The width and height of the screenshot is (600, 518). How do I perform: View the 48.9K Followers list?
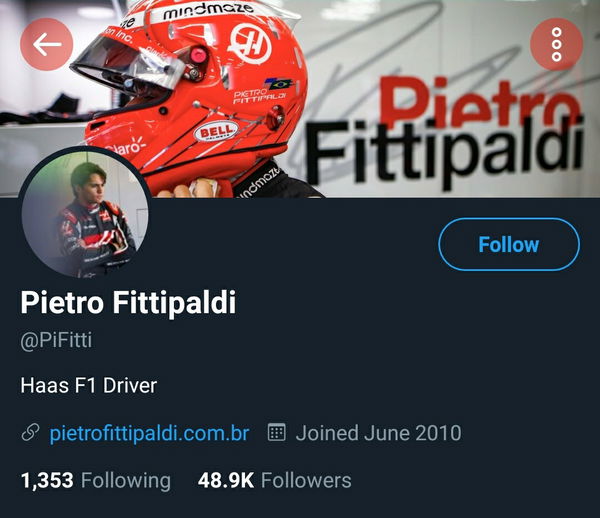(274, 481)
